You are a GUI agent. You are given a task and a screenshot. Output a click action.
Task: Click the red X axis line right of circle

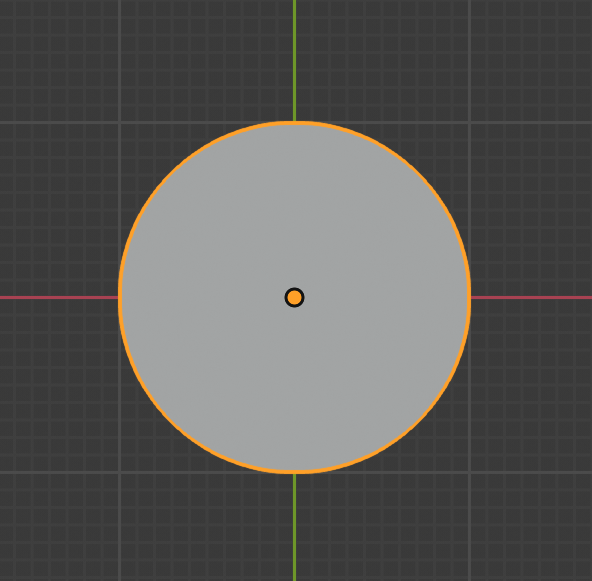(x=532, y=297)
